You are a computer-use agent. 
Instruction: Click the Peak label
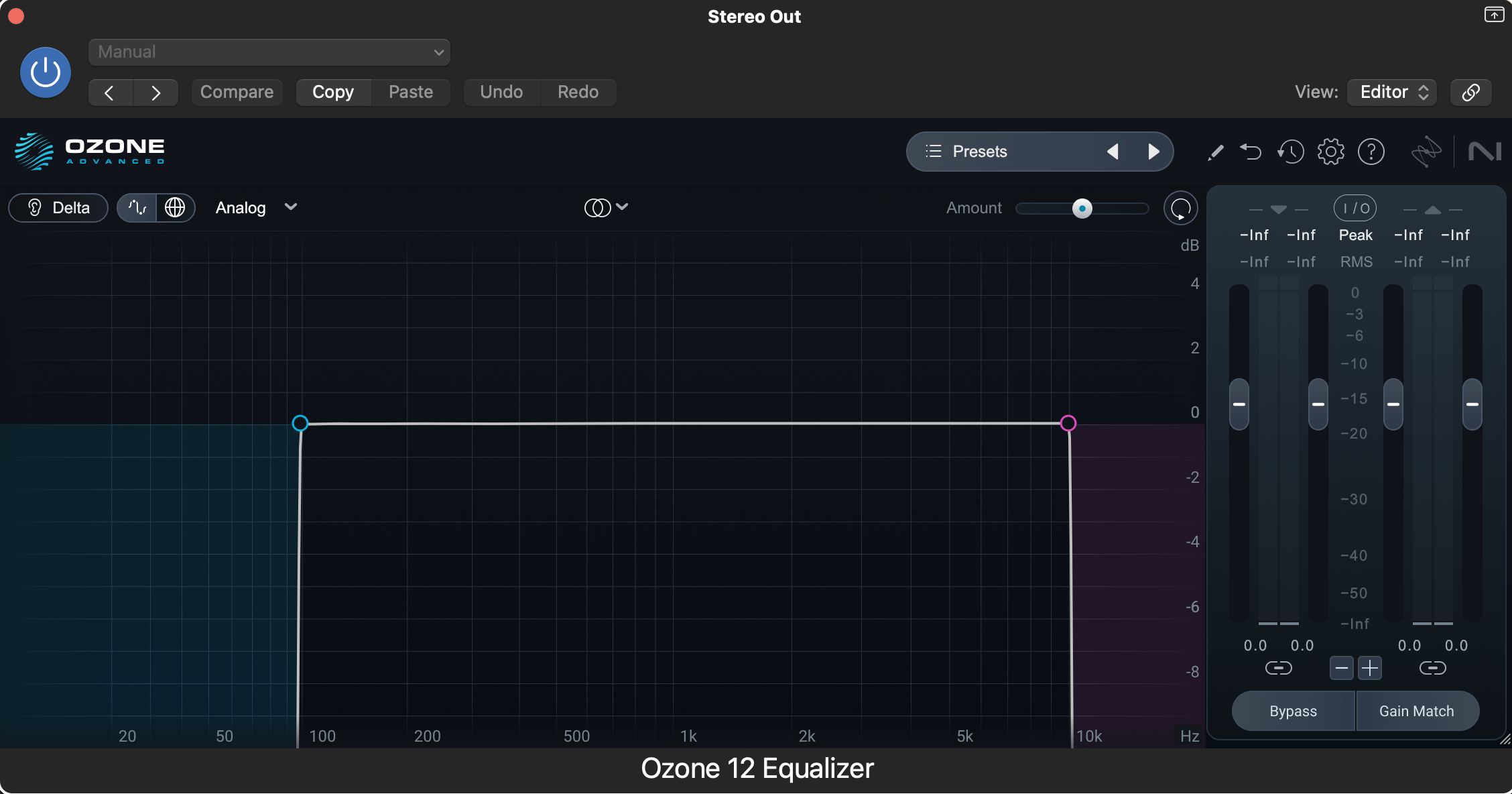(x=1355, y=235)
